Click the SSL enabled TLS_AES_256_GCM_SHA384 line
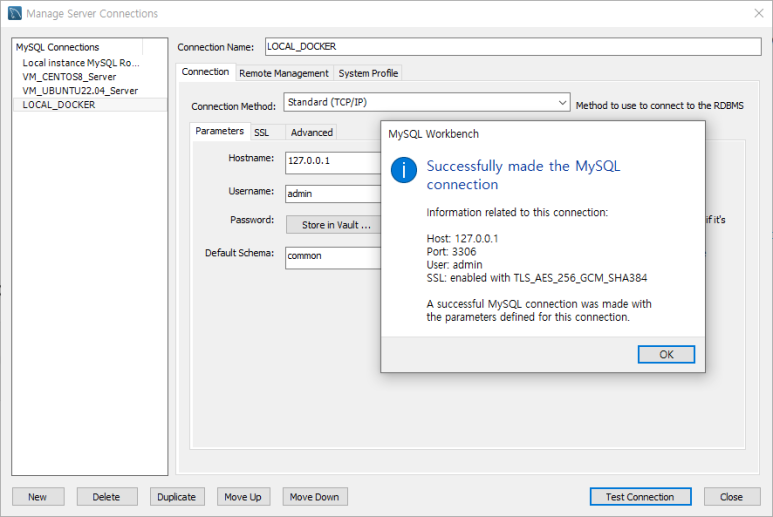Screen dimensions: 773x517 536,278
